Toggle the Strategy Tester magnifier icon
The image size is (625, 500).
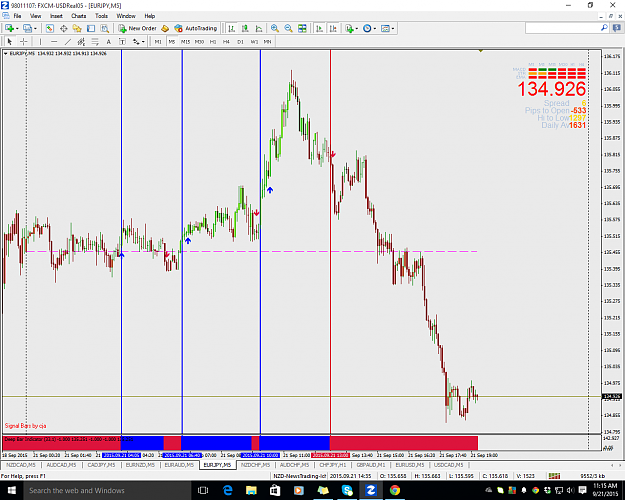click(104, 28)
